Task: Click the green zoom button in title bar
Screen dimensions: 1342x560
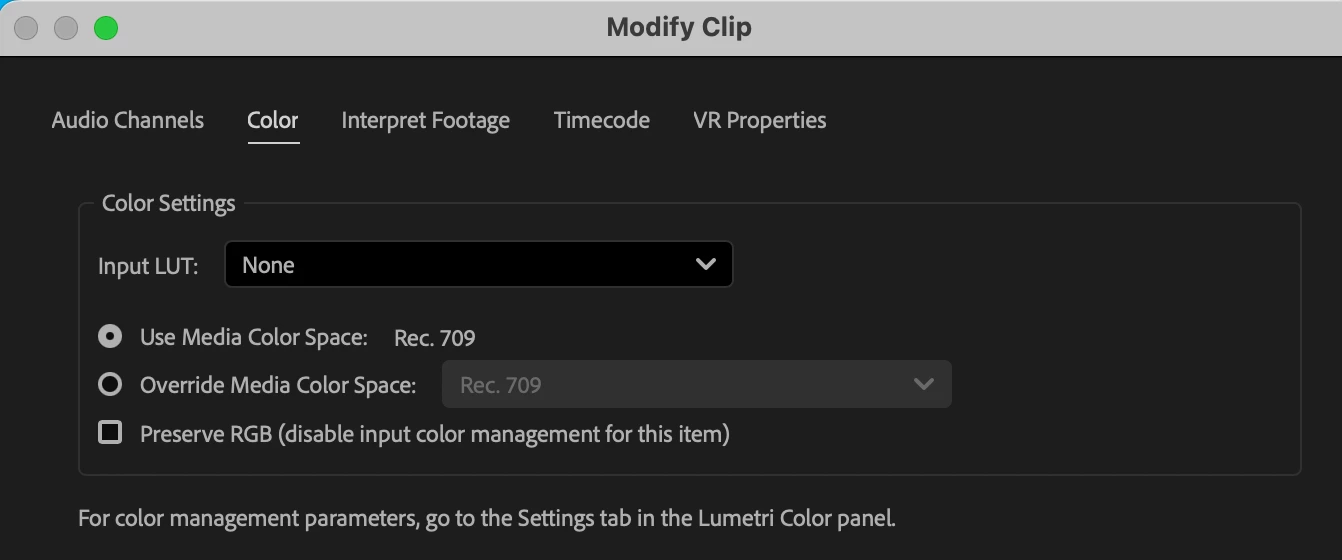Action: coord(106,28)
